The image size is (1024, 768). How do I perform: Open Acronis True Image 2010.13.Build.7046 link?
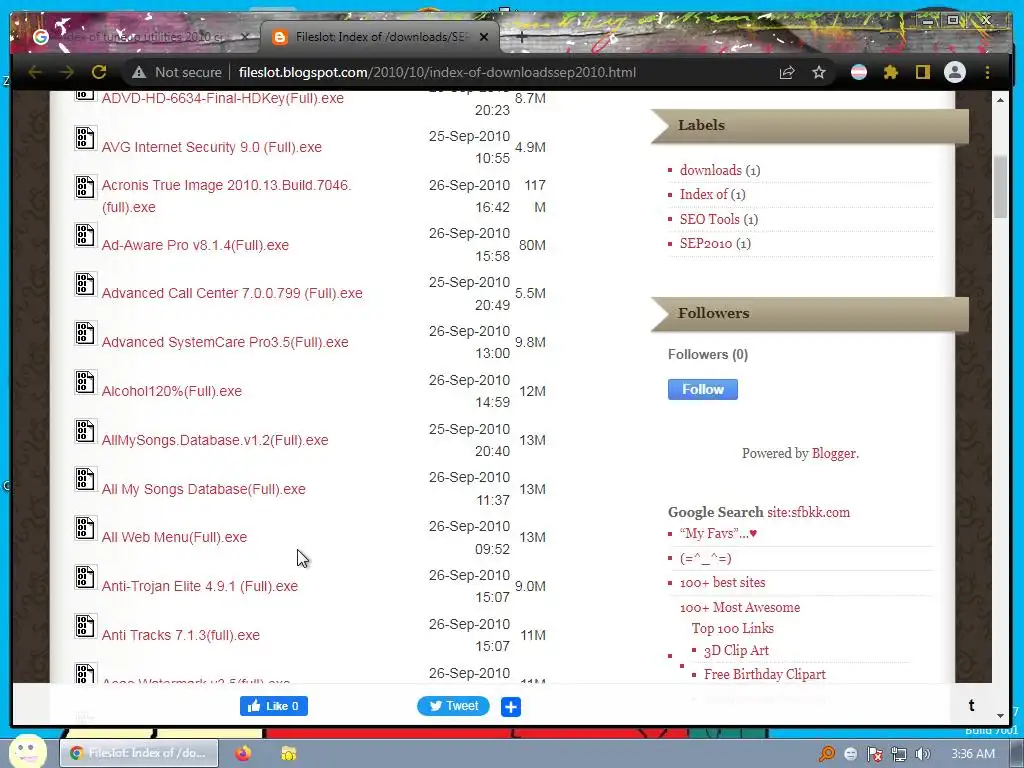coord(227,196)
